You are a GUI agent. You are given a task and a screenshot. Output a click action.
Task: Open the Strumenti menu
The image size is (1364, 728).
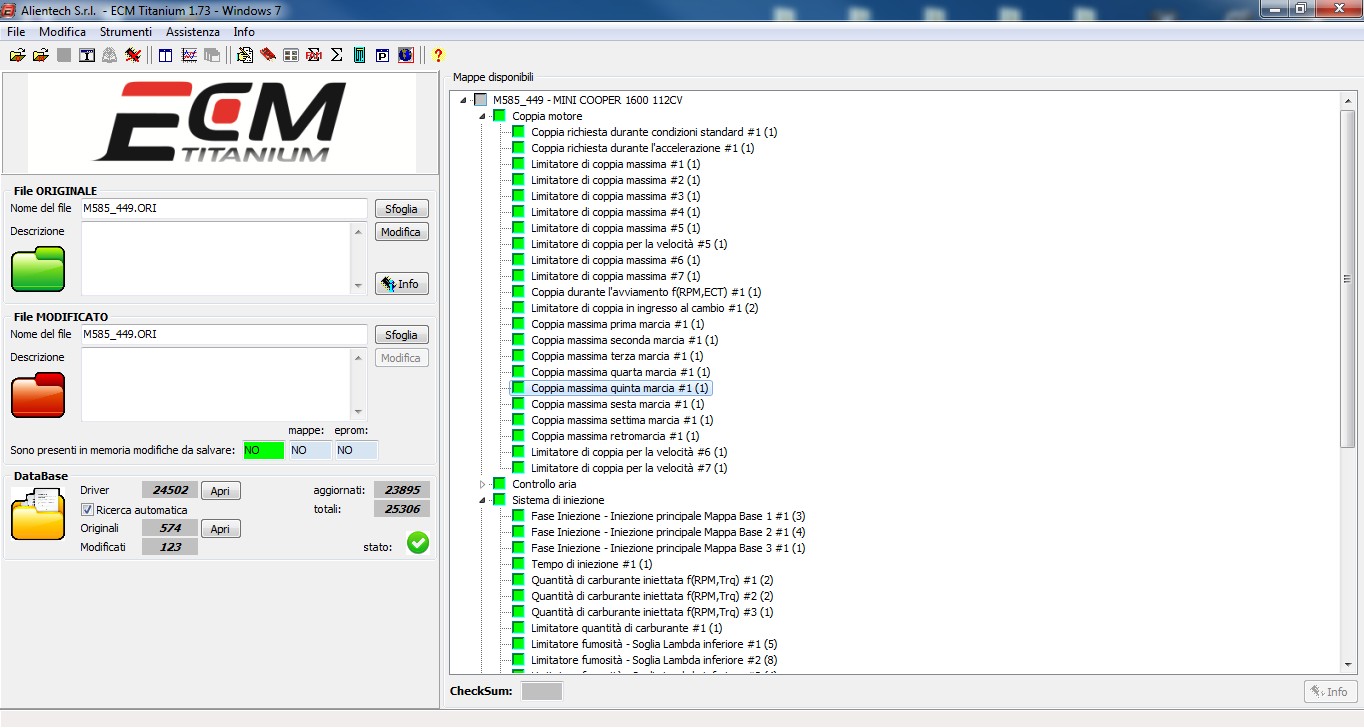pos(125,32)
